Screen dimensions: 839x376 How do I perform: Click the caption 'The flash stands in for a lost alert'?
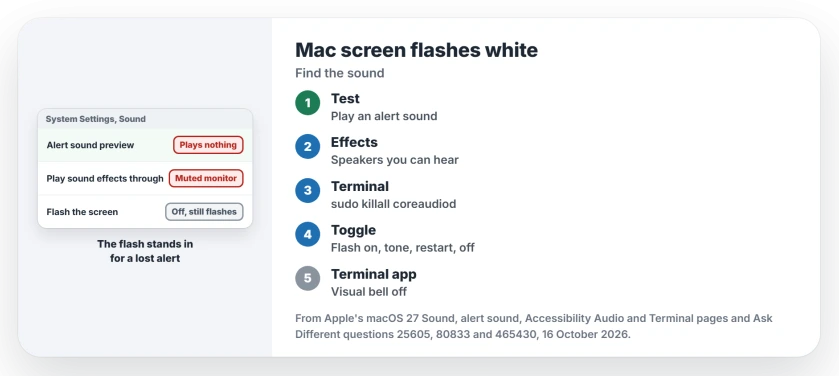tap(145, 251)
